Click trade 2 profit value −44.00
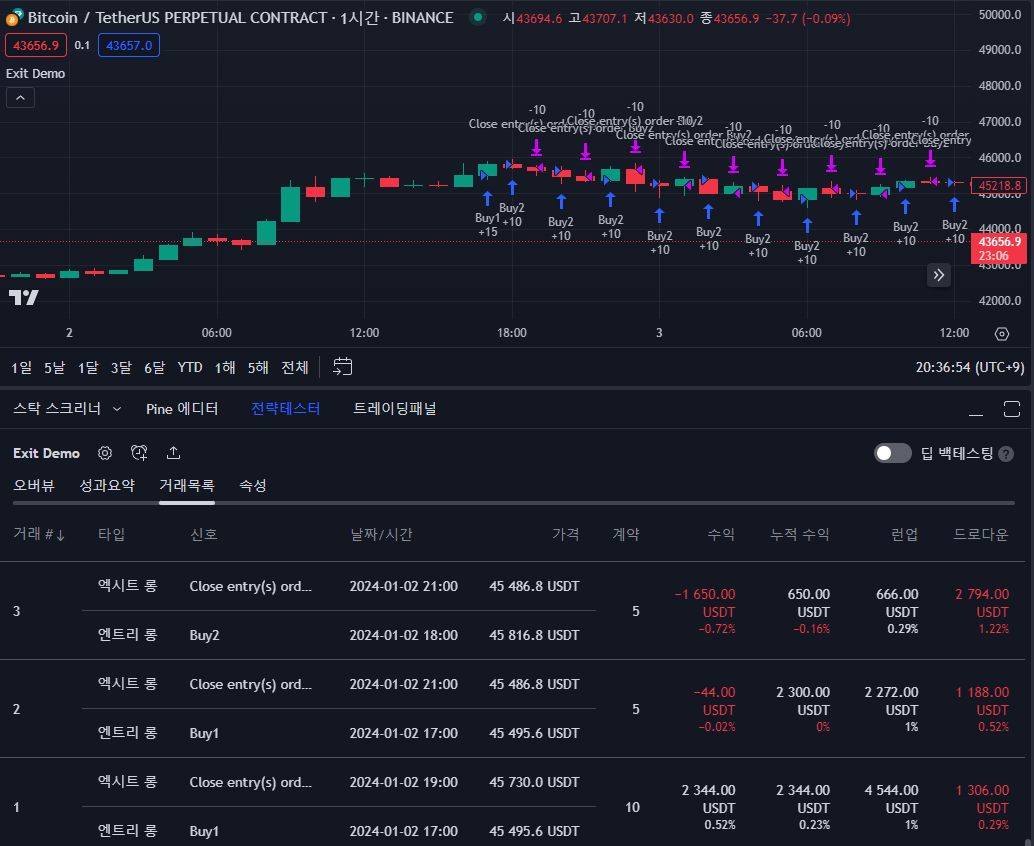The height and width of the screenshot is (846, 1034). (x=714, y=692)
